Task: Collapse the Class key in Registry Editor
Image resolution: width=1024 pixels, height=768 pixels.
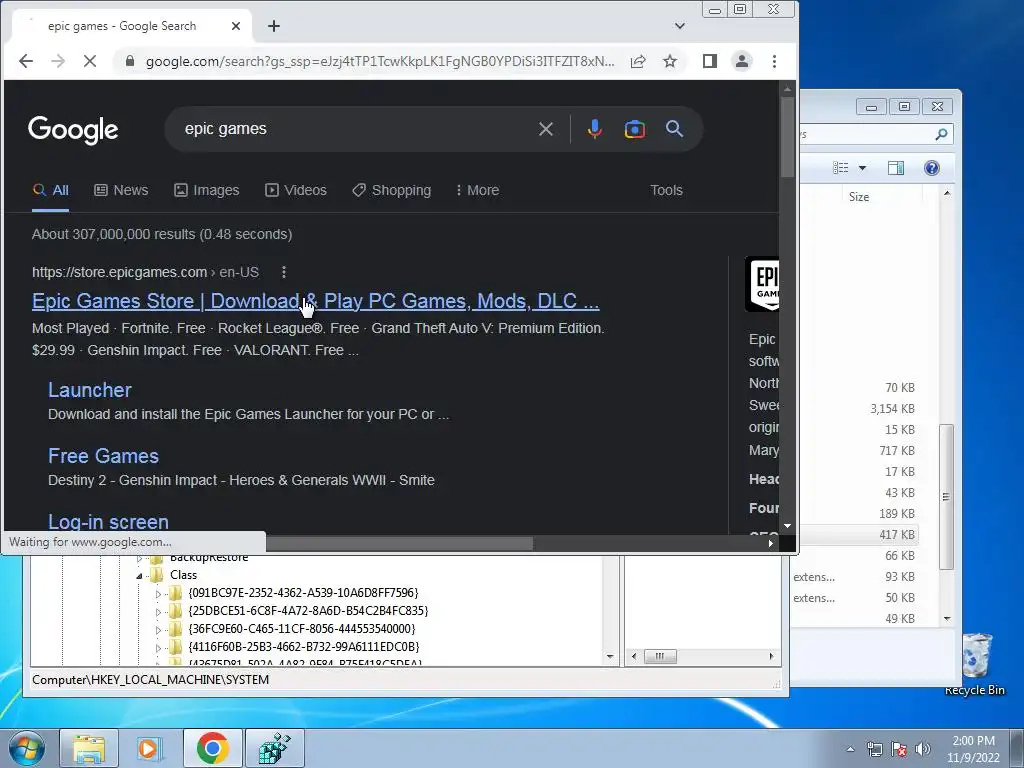Action: click(139, 576)
